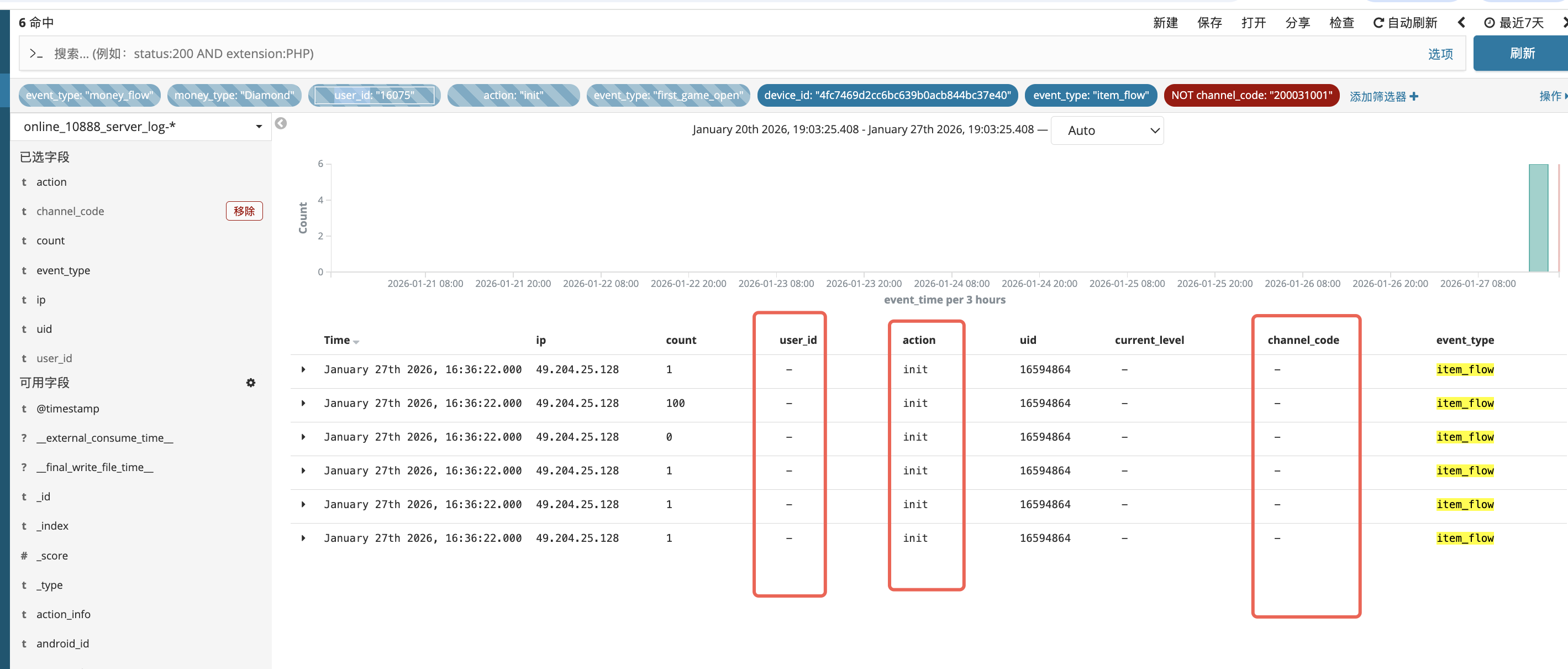Toggle the event_type money_flow filter pill
This screenshot has height=669, width=1568.
tap(90, 95)
